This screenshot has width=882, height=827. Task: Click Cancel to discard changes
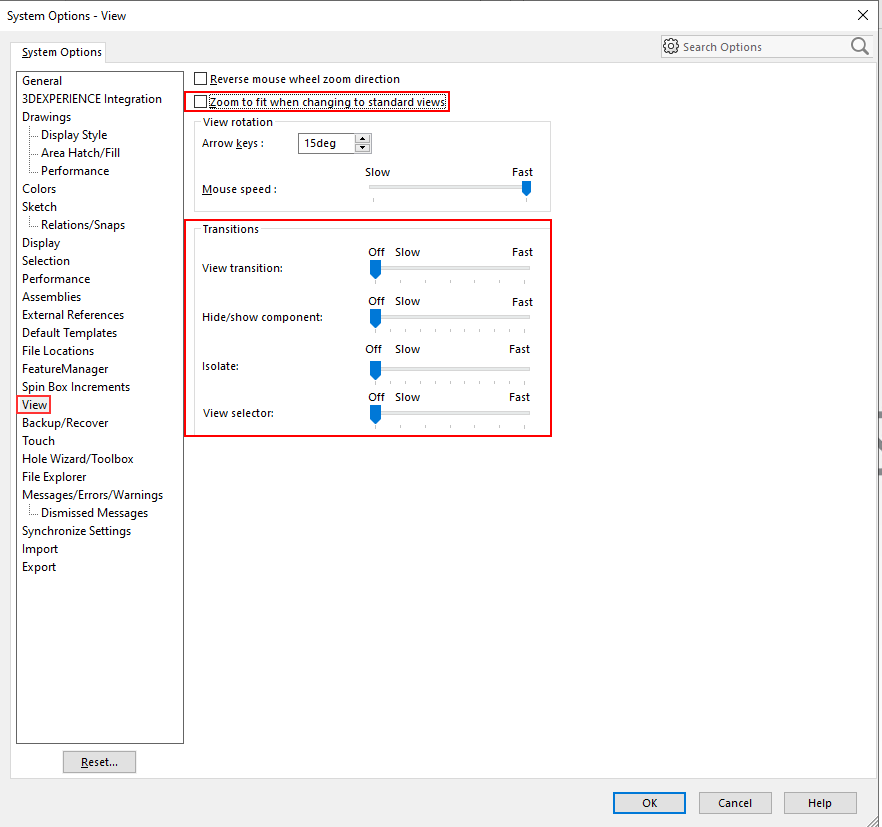pyautogui.click(x=735, y=802)
